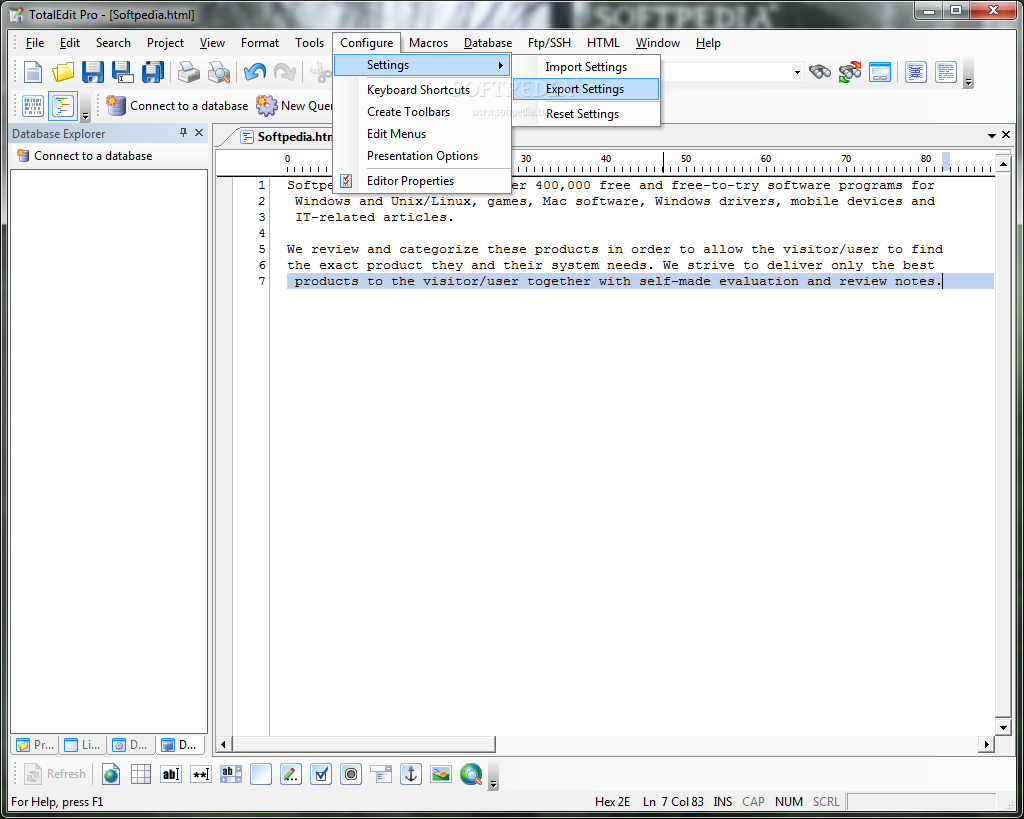The width and height of the screenshot is (1024, 819).
Task: Click the pencil edit form icon
Action: coord(291,774)
